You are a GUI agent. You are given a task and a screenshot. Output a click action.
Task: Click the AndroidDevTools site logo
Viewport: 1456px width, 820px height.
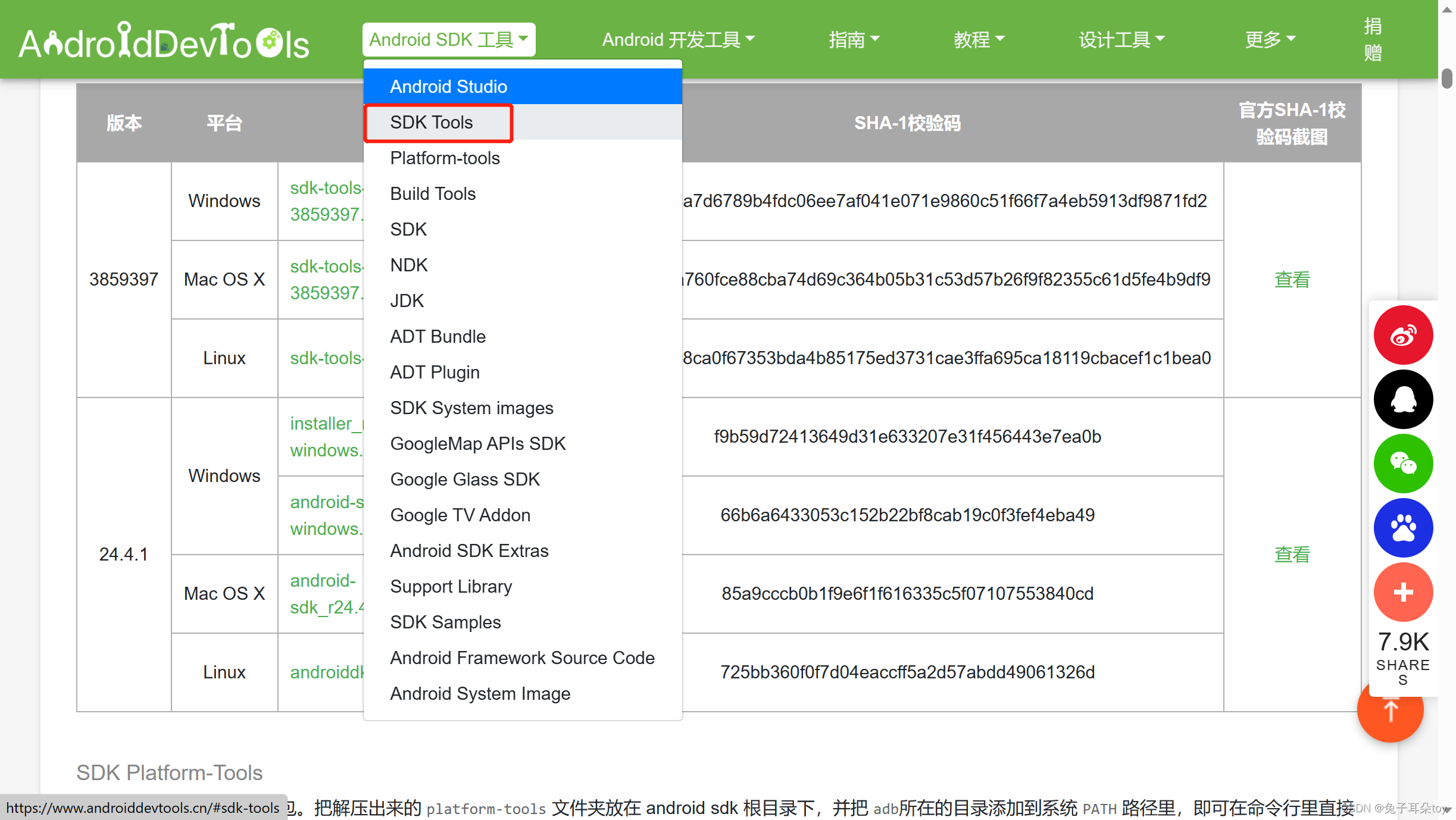tap(164, 40)
